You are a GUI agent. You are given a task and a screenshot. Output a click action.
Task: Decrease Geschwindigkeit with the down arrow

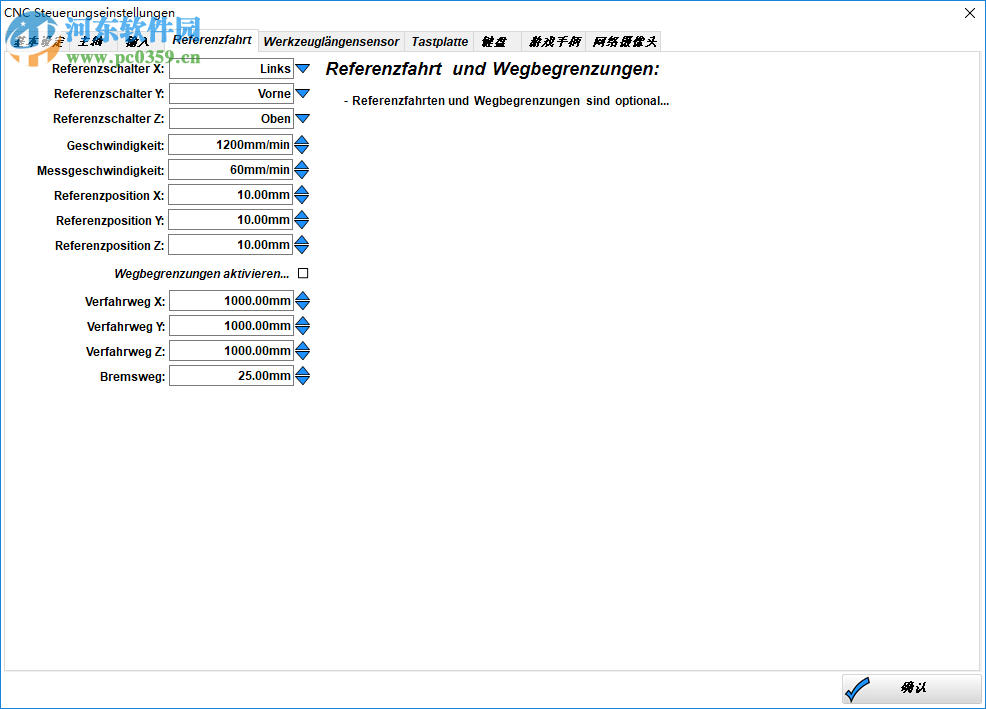coord(302,150)
